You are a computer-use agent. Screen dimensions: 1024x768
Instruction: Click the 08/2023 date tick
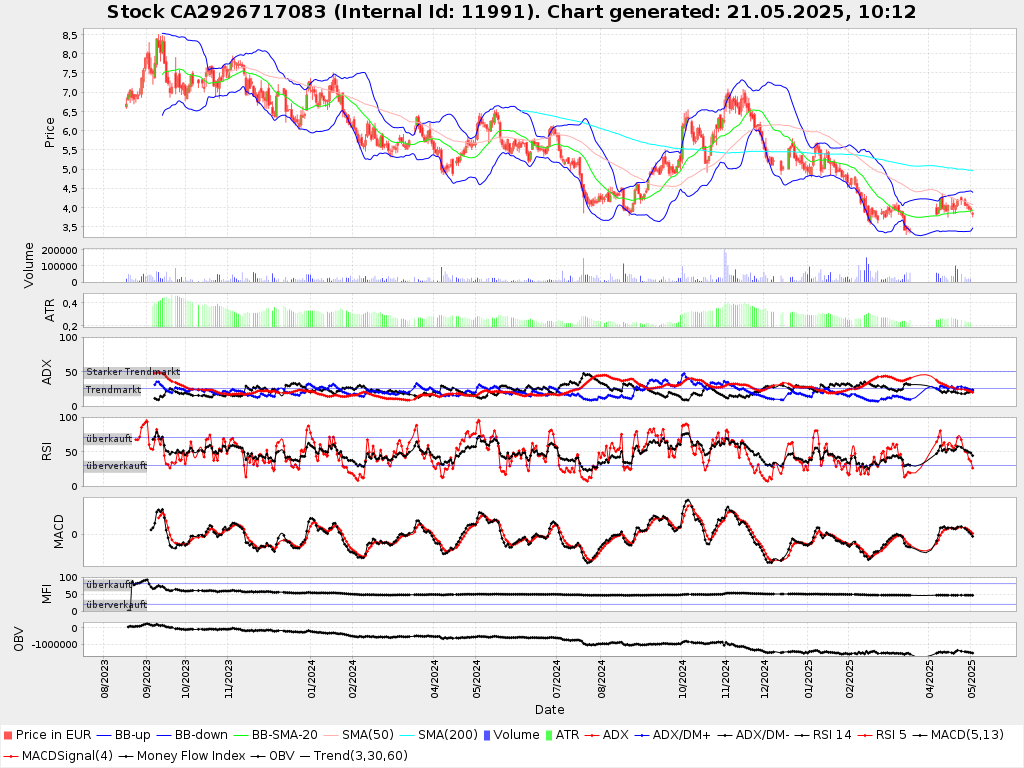(x=104, y=679)
